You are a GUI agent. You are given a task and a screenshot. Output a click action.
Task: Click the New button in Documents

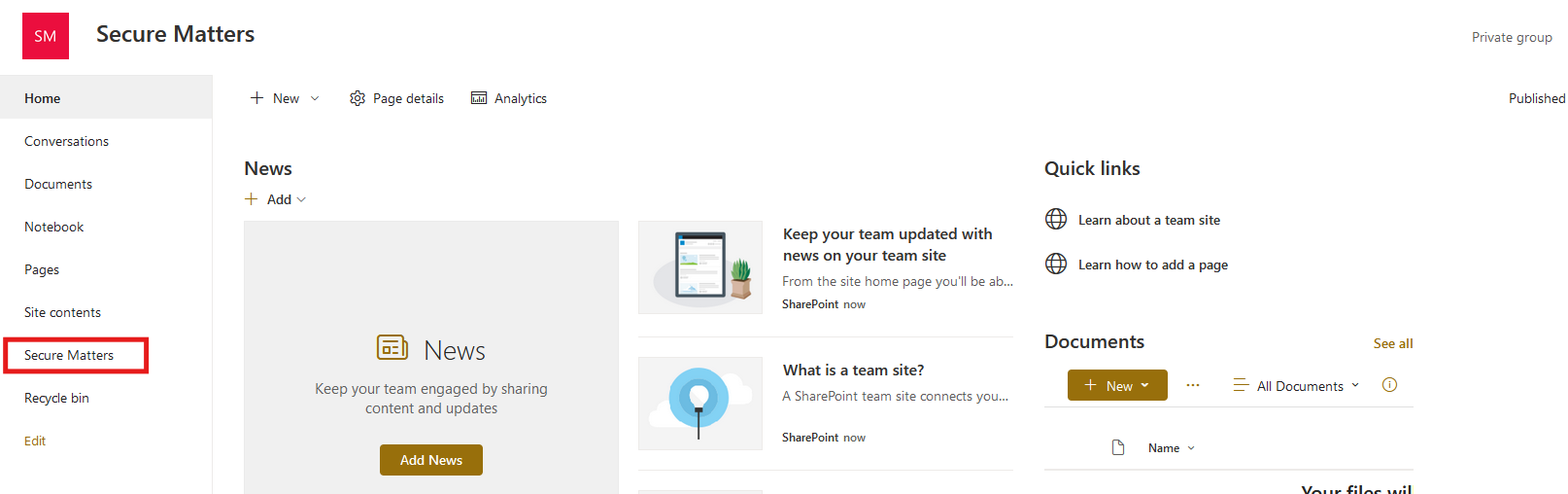(1116, 385)
